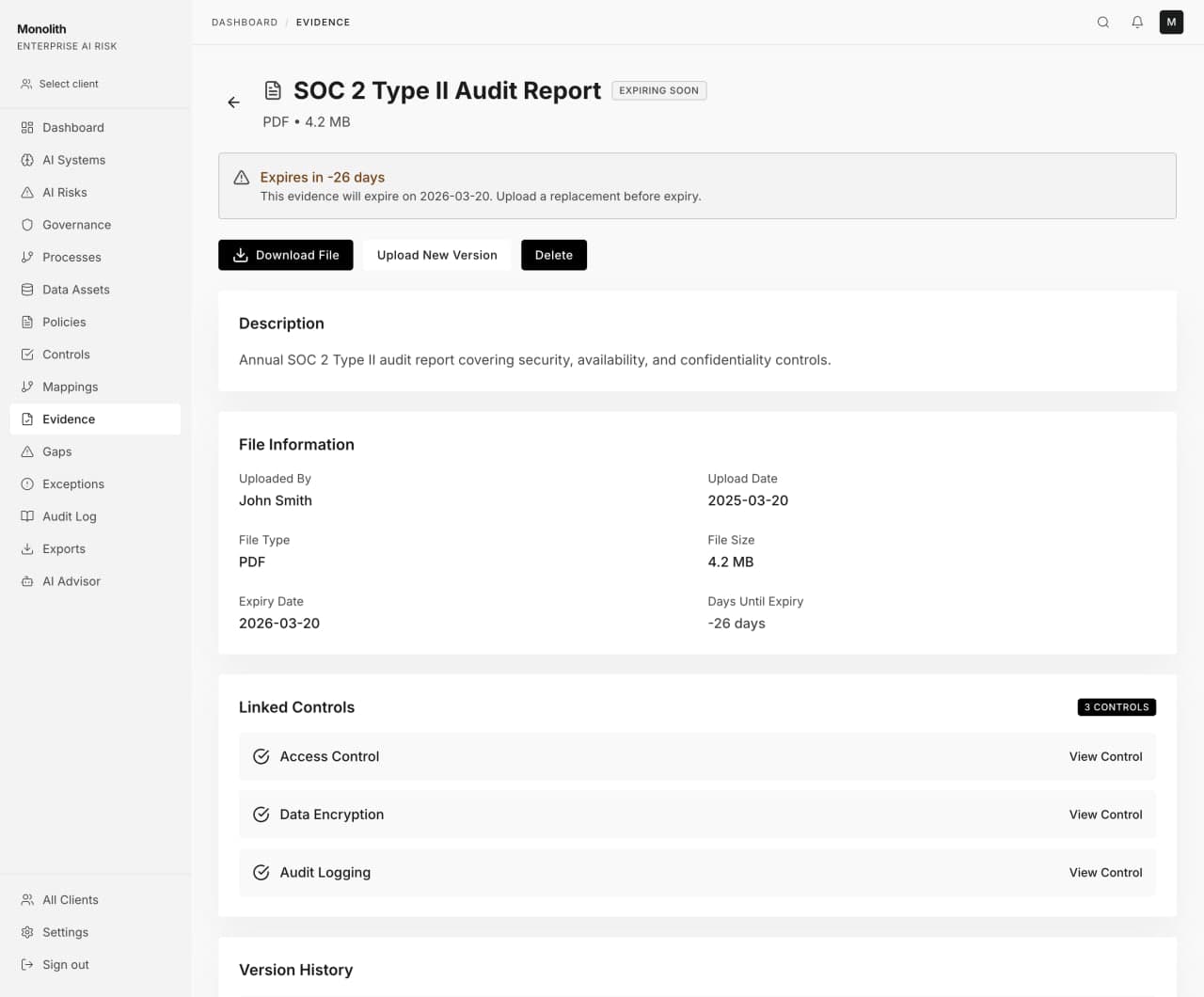Click the back arrow next to the report title
Image resolution: width=1204 pixels, height=997 pixels.
[x=233, y=102]
